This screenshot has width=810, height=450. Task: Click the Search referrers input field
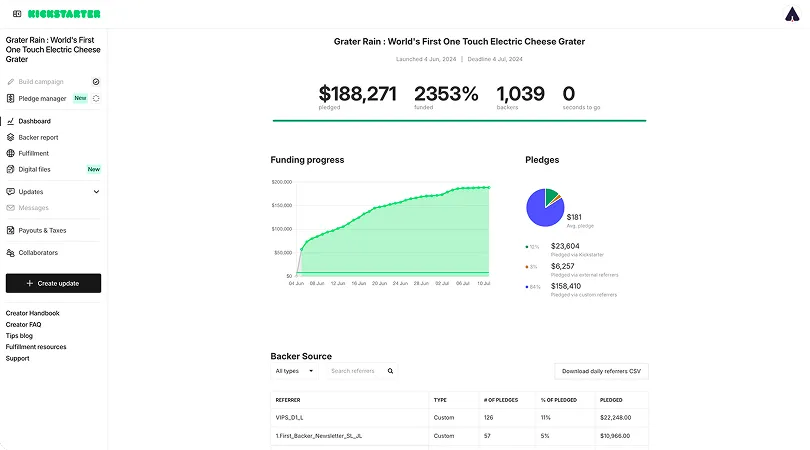coord(362,371)
